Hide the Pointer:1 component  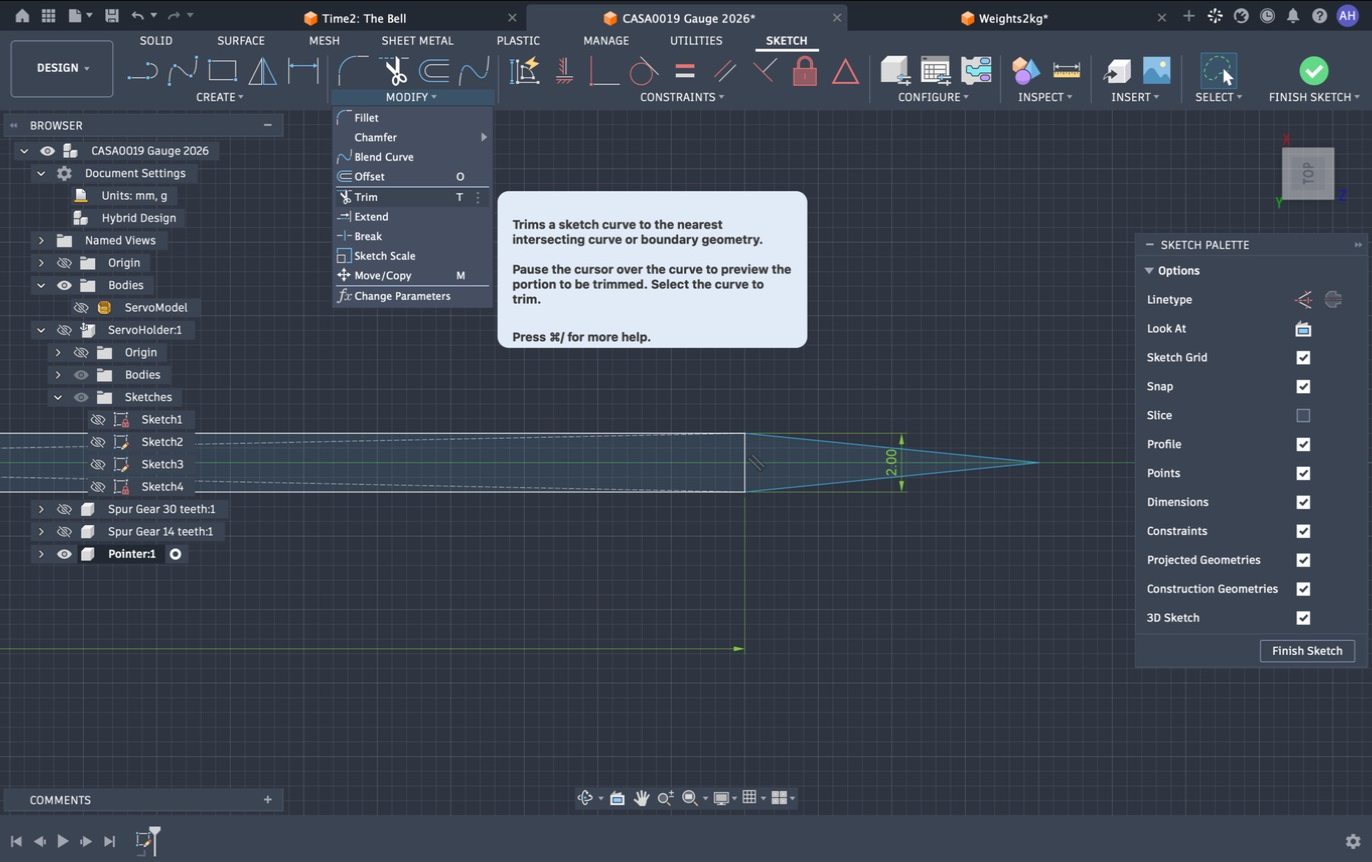point(64,554)
